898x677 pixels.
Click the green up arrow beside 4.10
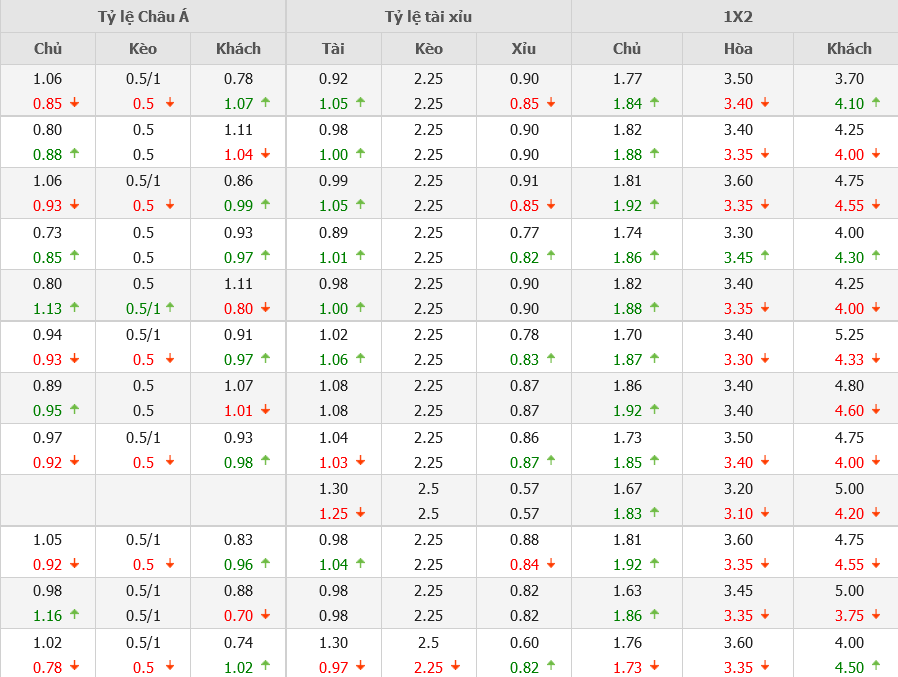pyautogui.click(x=876, y=102)
